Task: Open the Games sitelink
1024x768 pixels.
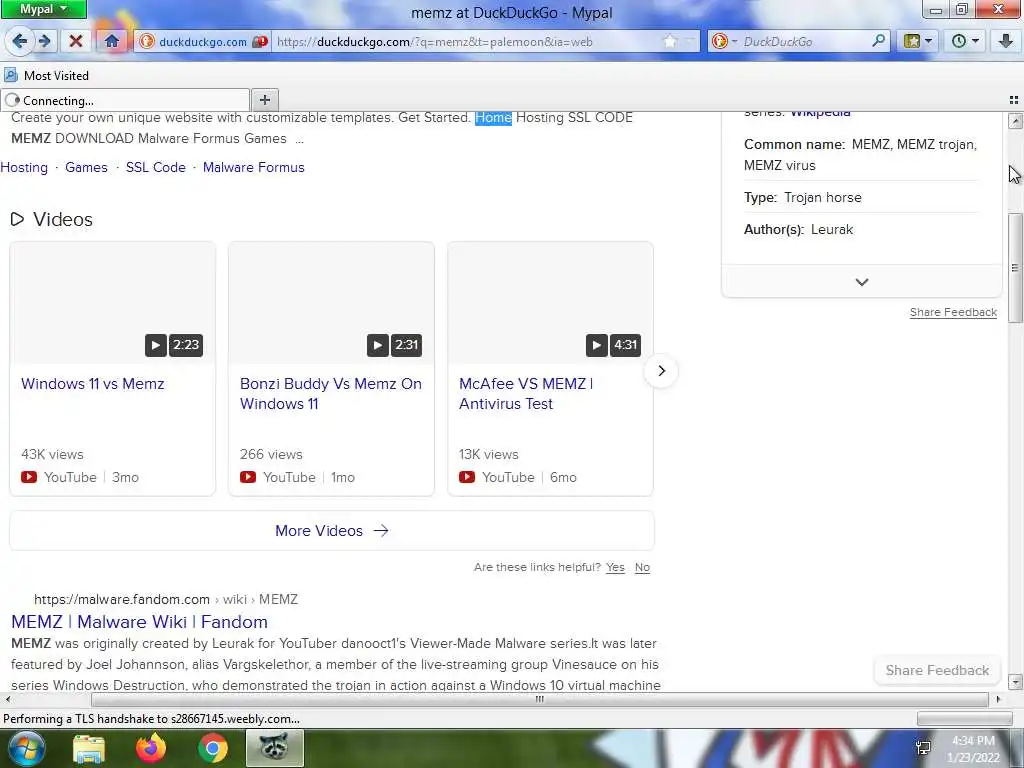Action: (86, 167)
